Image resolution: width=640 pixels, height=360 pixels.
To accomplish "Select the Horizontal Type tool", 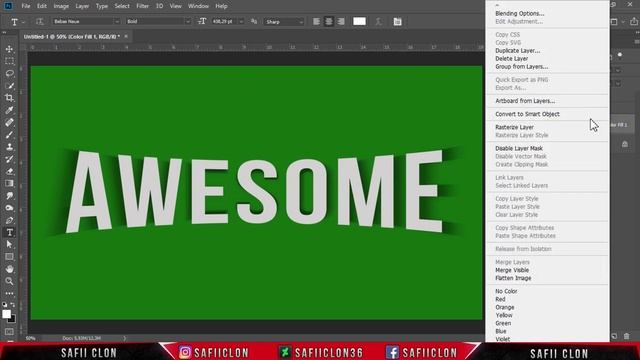I will pos(9,232).
